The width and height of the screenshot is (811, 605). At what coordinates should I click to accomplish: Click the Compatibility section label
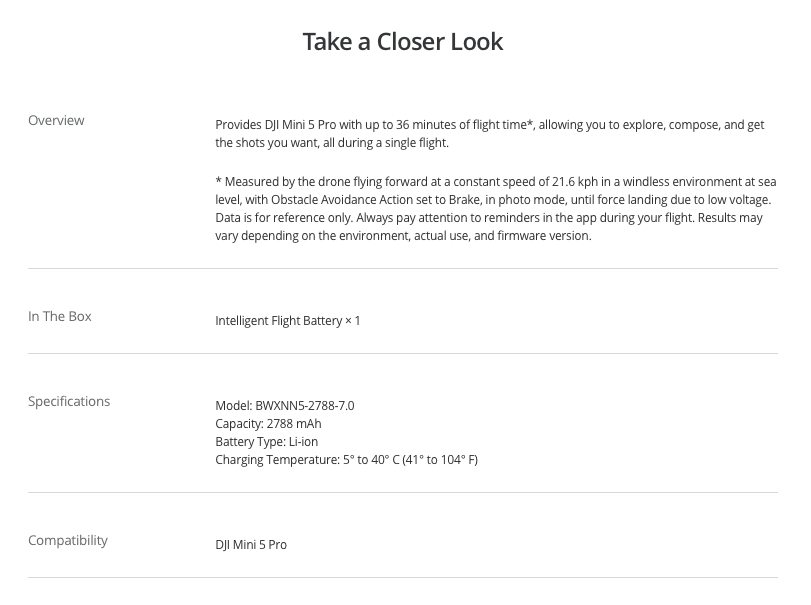click(x=68, y=540)
